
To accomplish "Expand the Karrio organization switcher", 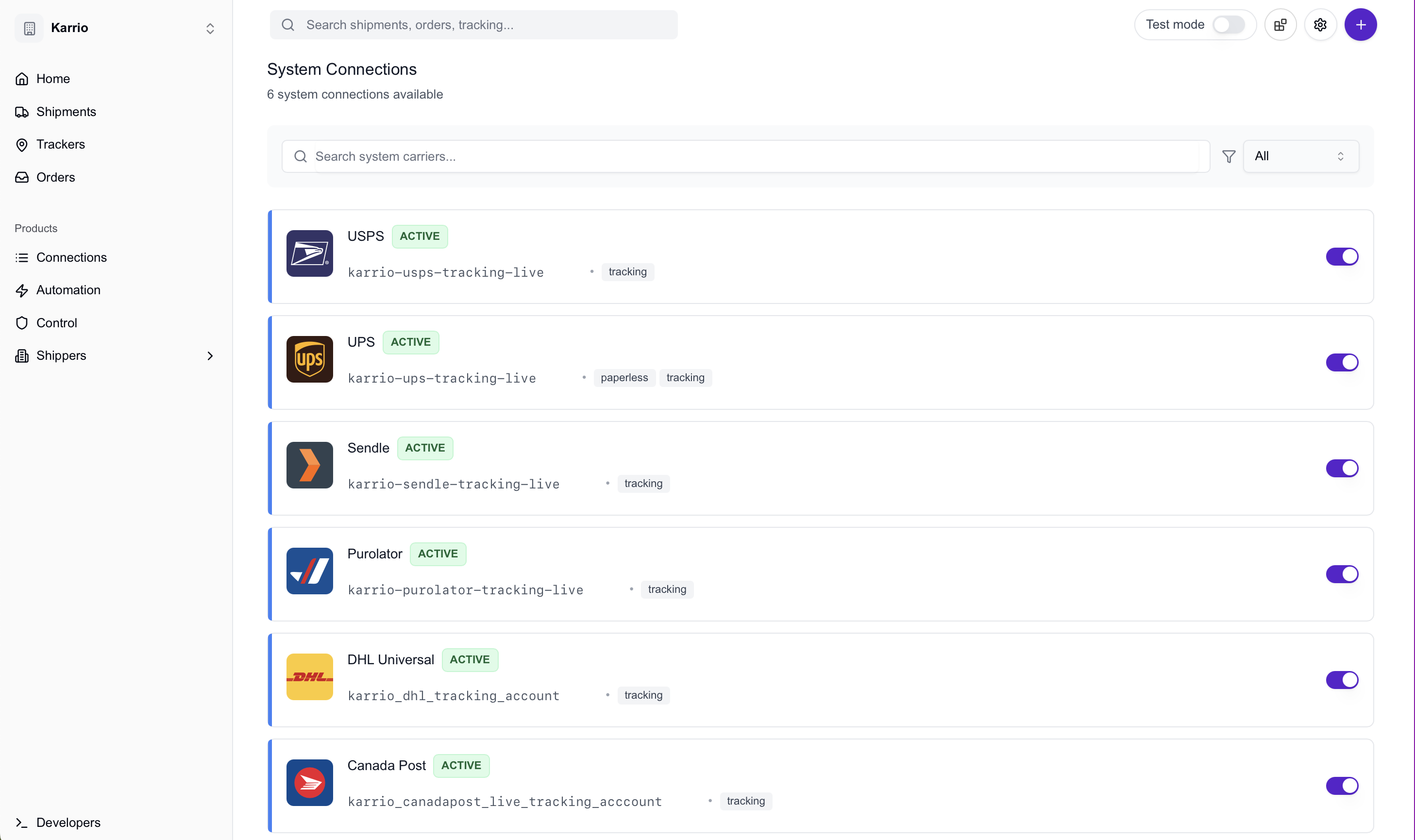I will tap(210, 28).
